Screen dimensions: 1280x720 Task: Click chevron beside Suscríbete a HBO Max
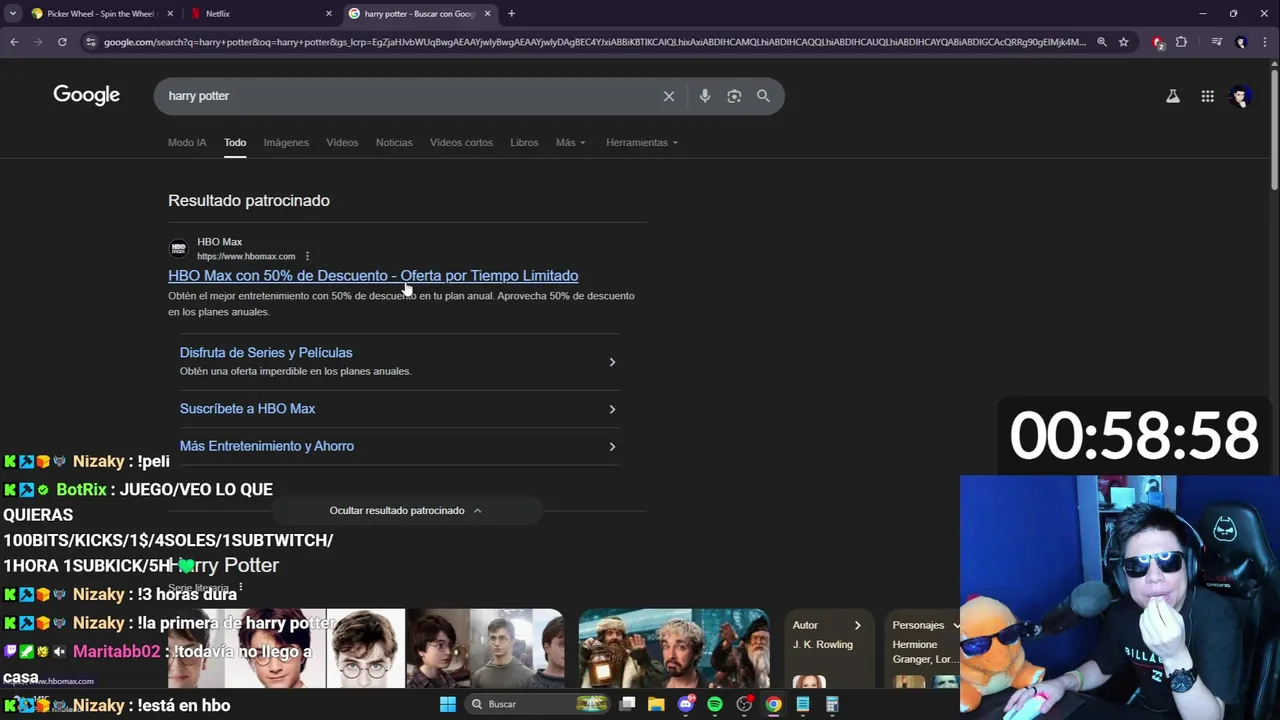click(x=612, y=409)
